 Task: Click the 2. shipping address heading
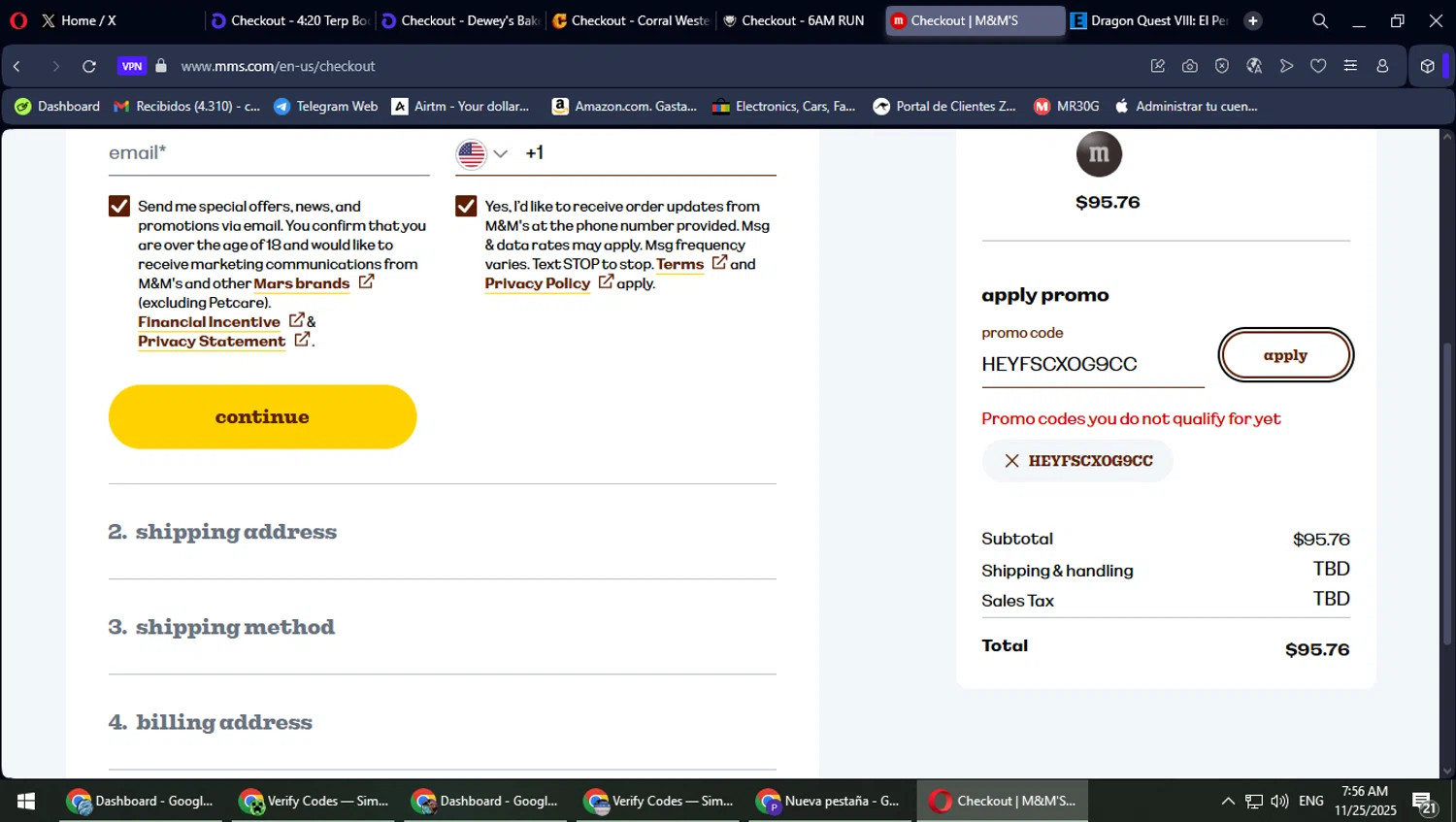click(222, 532)
